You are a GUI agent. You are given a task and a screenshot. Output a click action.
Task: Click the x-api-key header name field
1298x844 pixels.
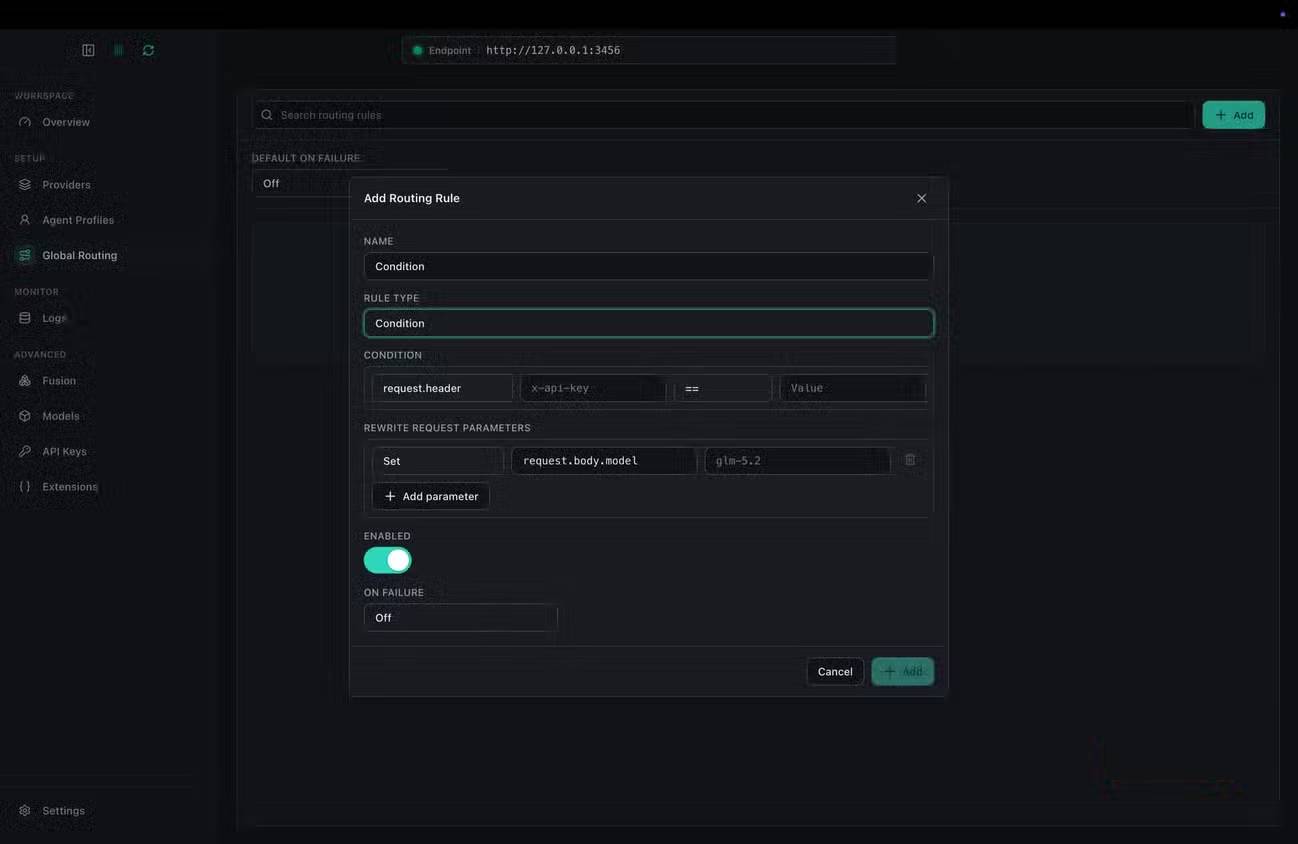[593, 388]
